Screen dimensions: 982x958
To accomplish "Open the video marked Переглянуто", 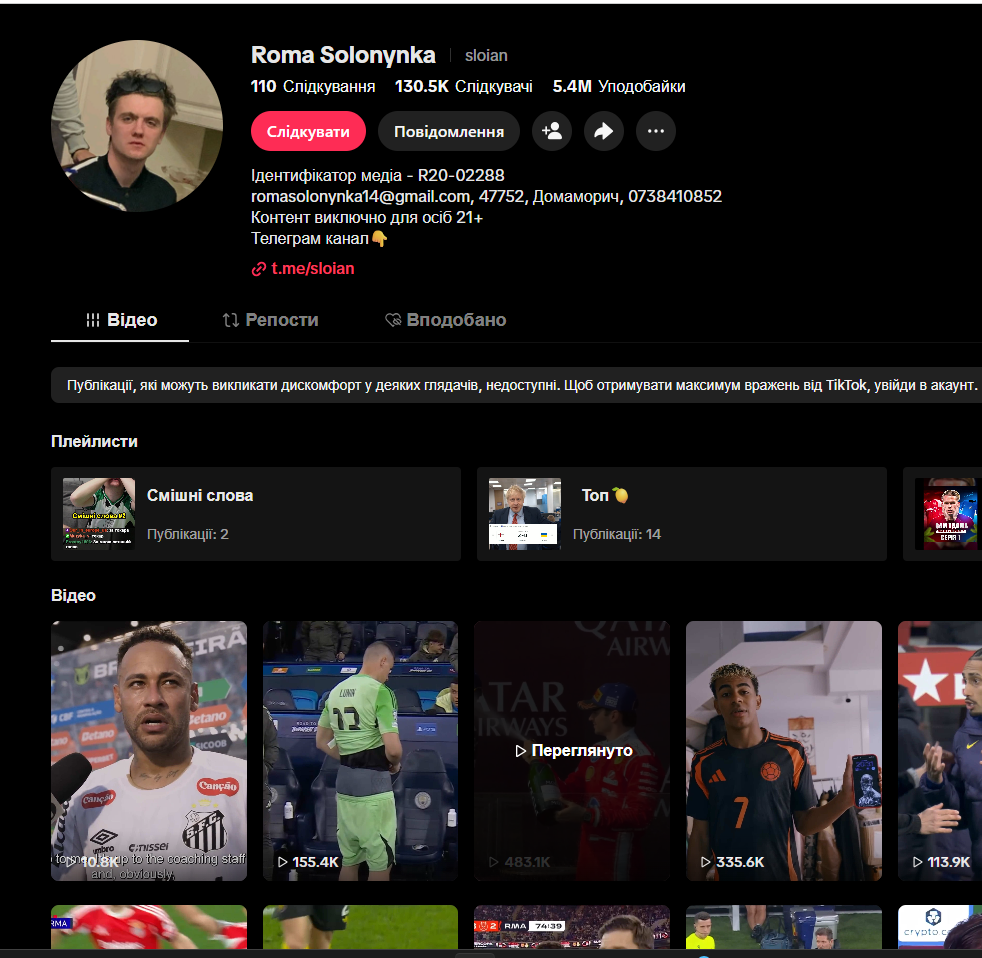I will click(572, 750).
